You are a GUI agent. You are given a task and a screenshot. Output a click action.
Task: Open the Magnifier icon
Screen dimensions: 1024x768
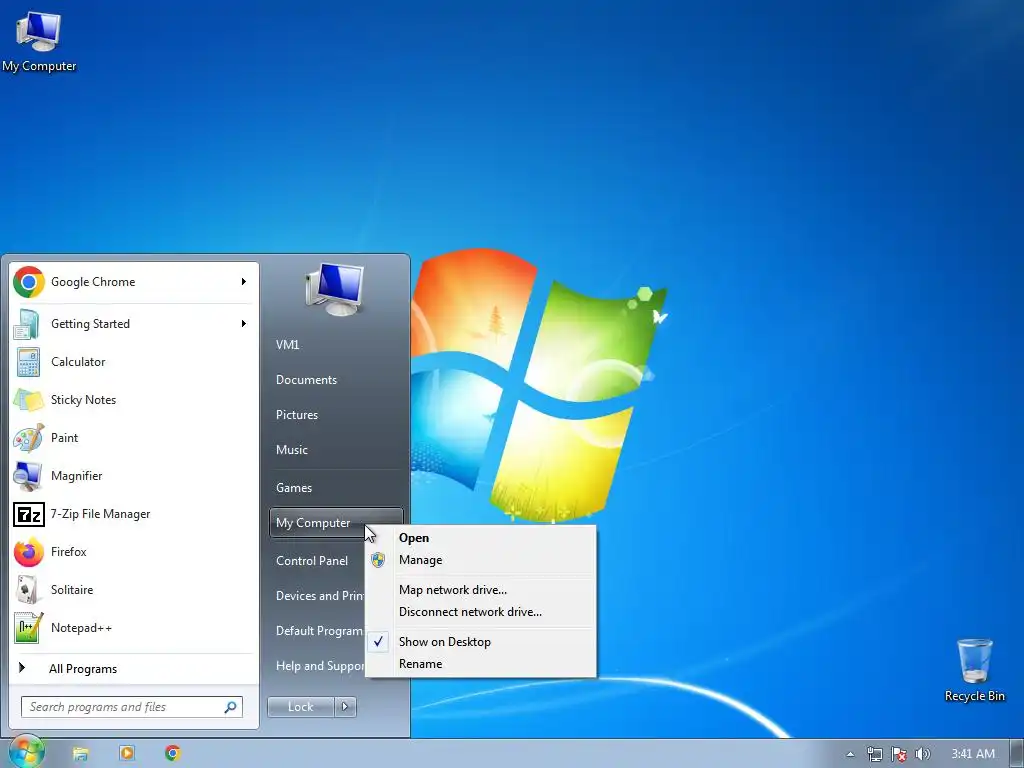28,476
